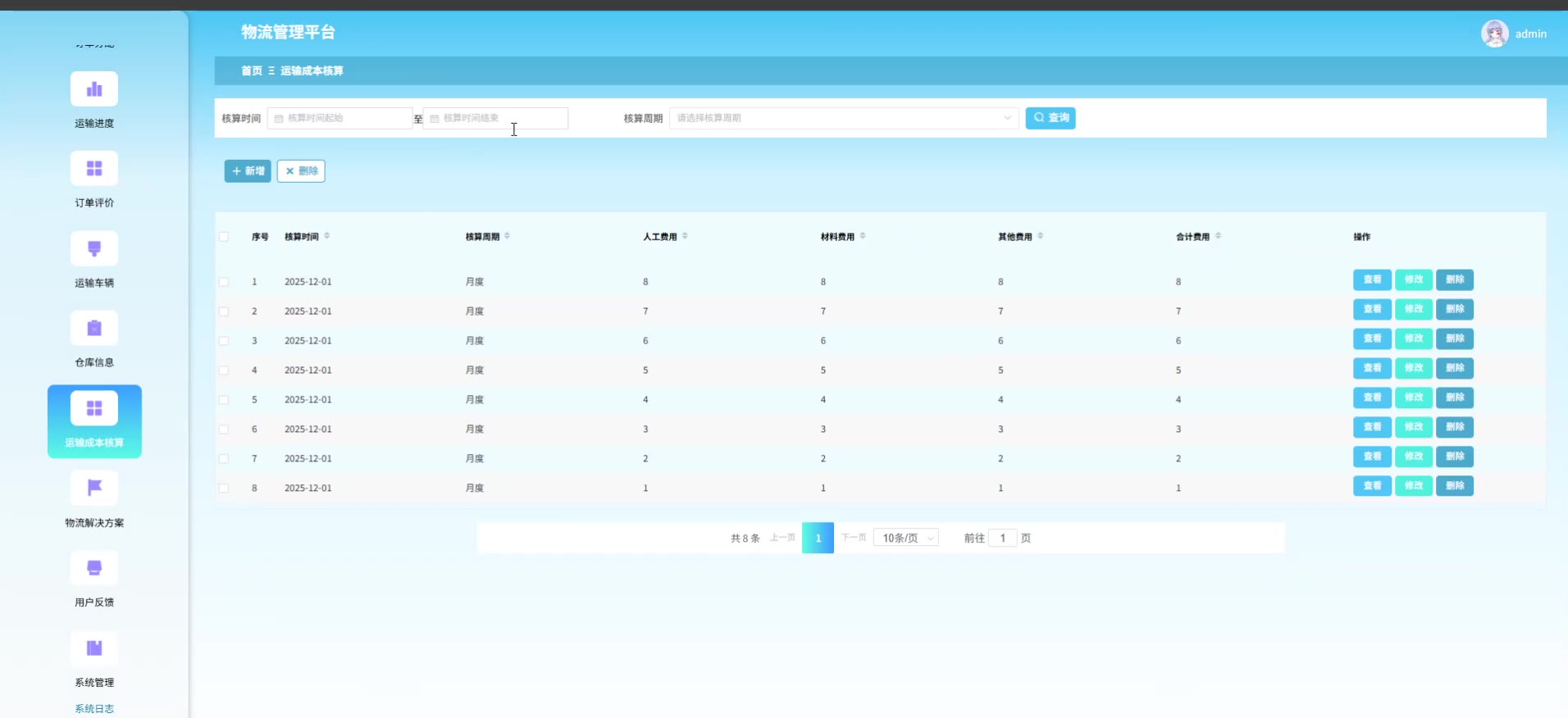Expand the 核算周期 dropdown
Viewport: 1568px width, 718px height.
coord(843,118)
